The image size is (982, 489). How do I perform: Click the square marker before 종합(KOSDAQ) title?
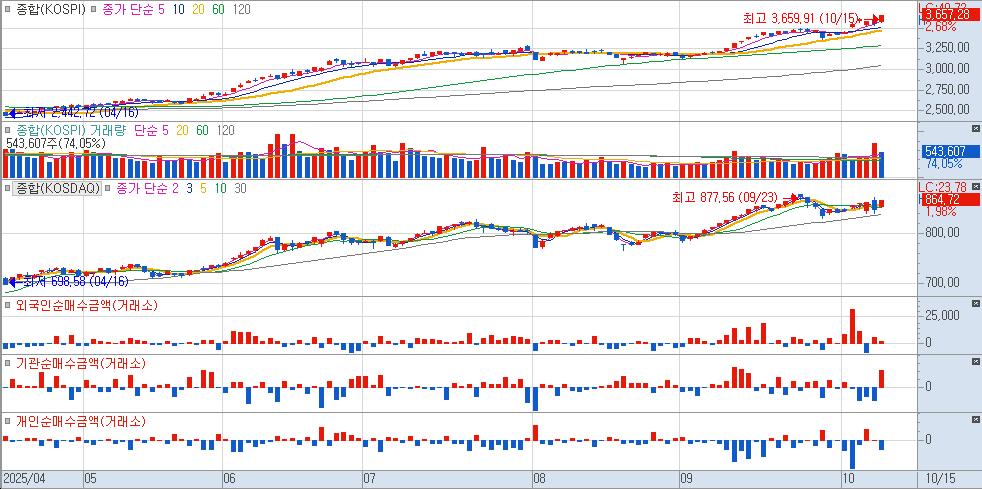pyautogui.click(x=7, y=188)
